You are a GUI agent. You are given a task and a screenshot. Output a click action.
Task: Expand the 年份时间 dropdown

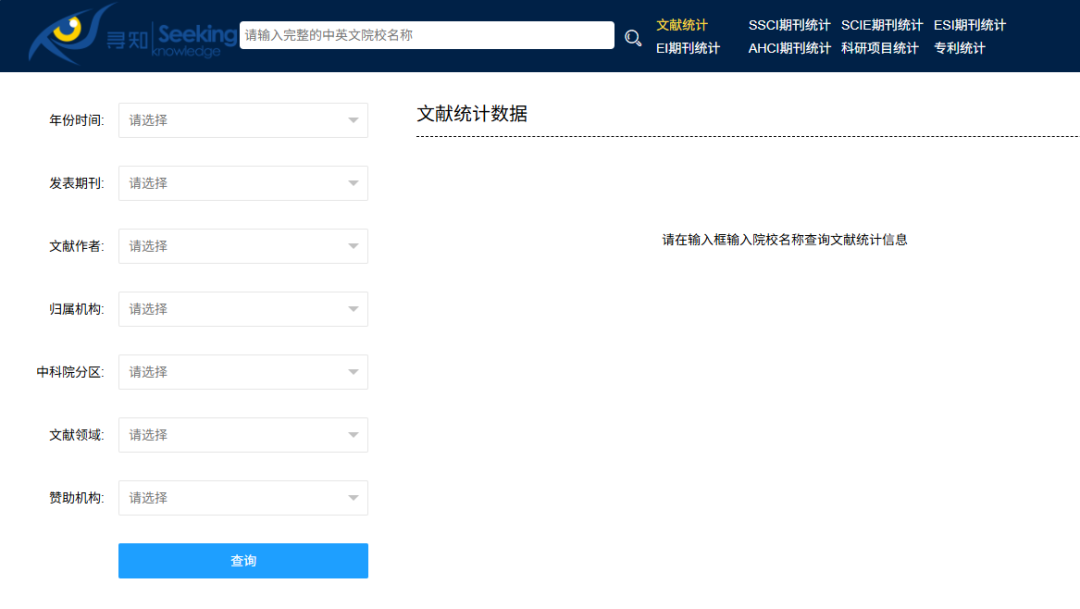(x=243, y=120)
